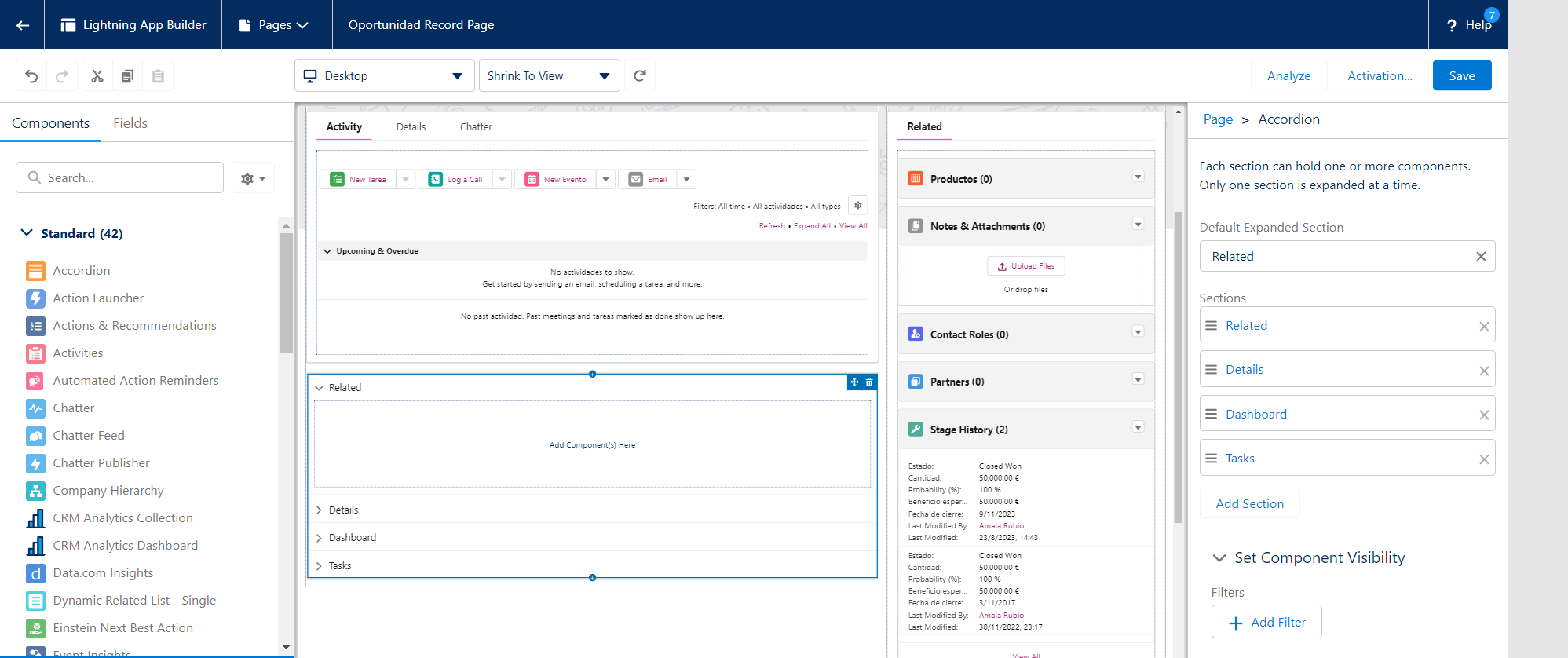Click the undo icon
The image size is (1568, 658).
(x=31, y=76)
